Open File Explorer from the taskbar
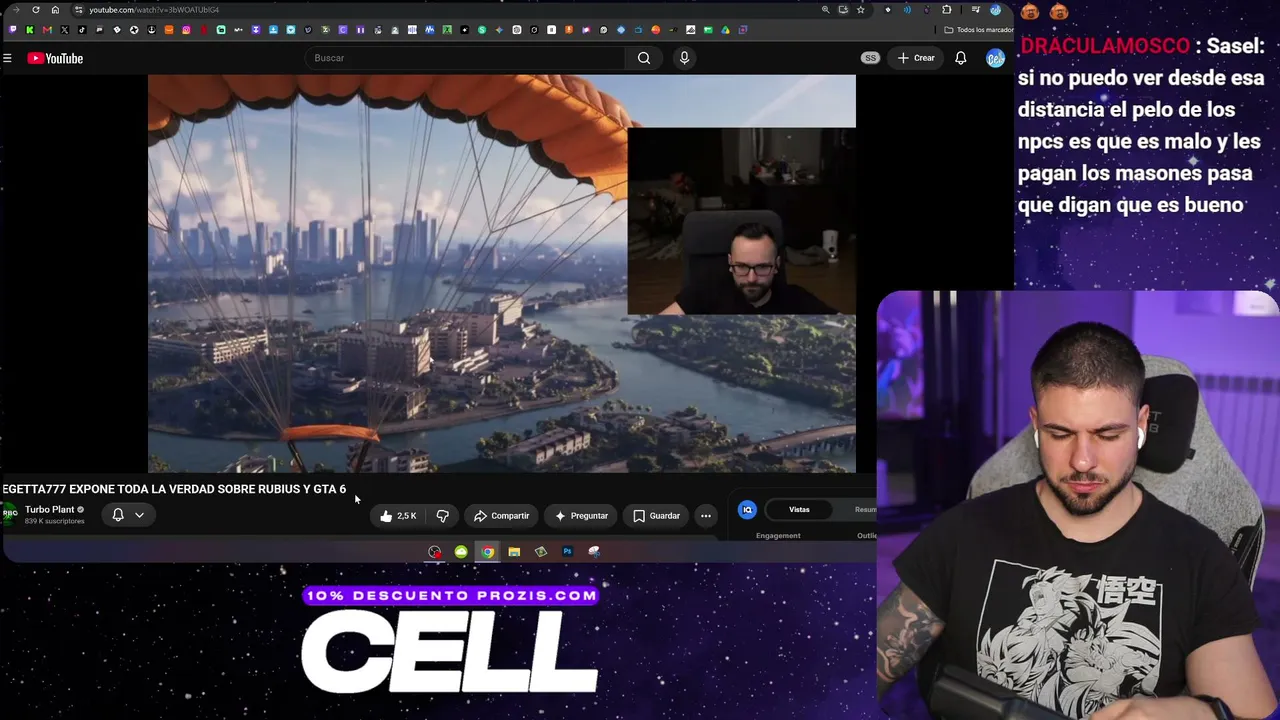Viewport: 1280px width, 720px height. tap(514, 552)
